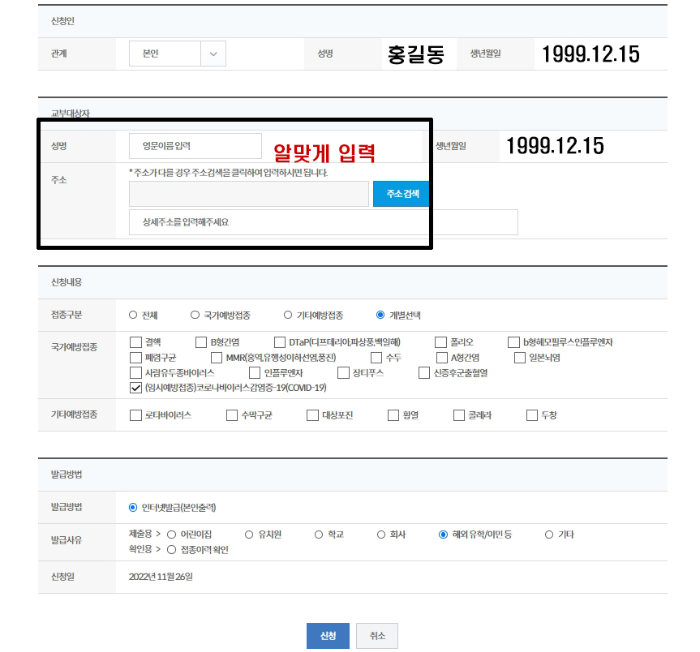Select the 기타예방접종 radio option
Viewport: 700px width, 652px height.
click(x=288, y=315)
